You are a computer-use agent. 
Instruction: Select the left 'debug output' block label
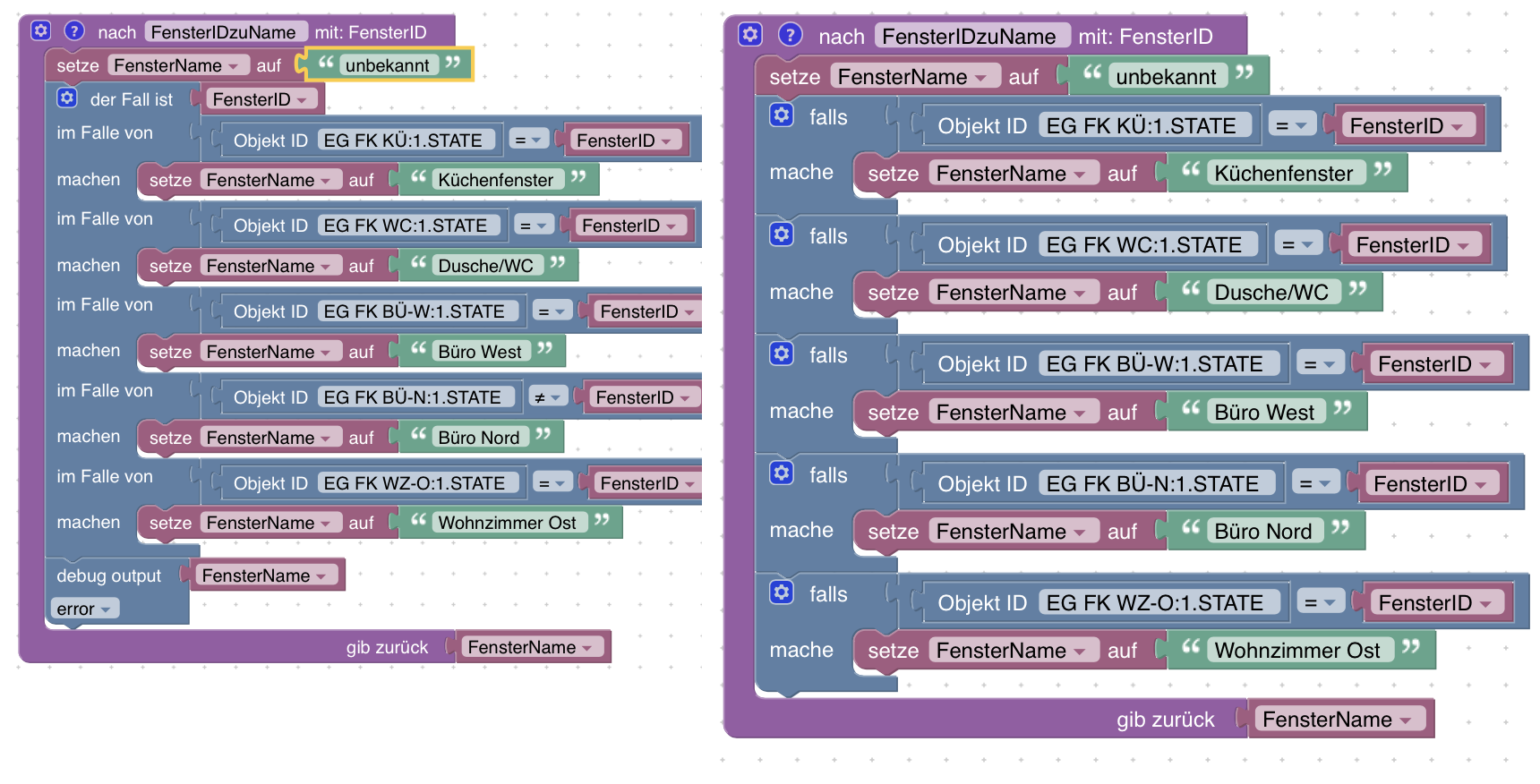[109, 575]
